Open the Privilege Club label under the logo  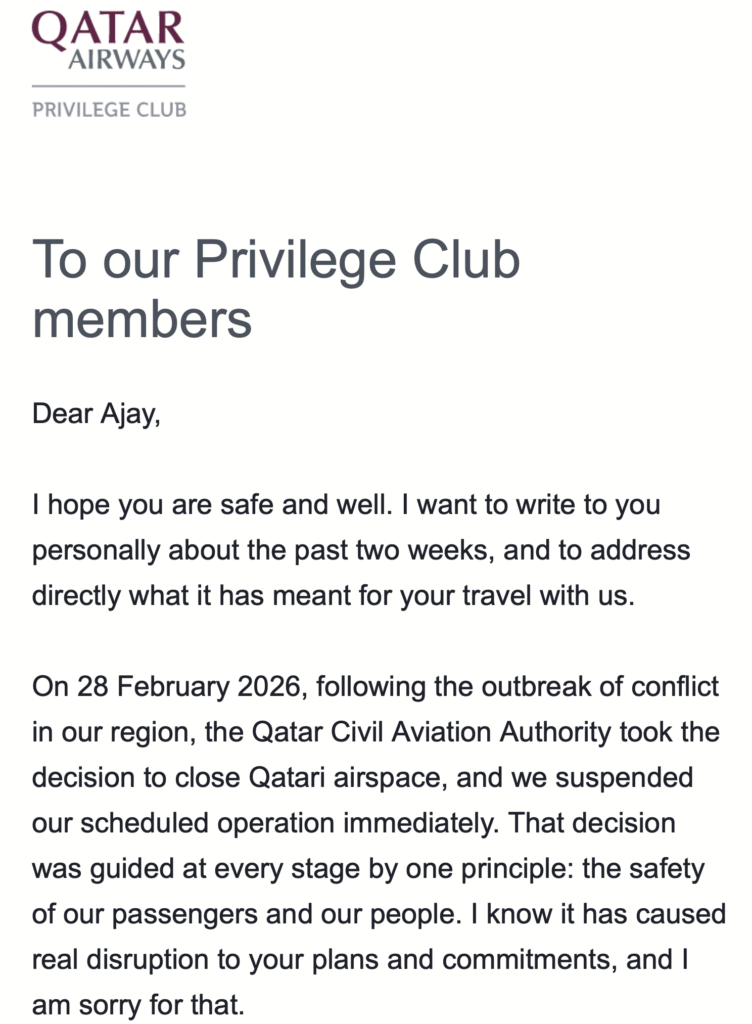point(109,109)
